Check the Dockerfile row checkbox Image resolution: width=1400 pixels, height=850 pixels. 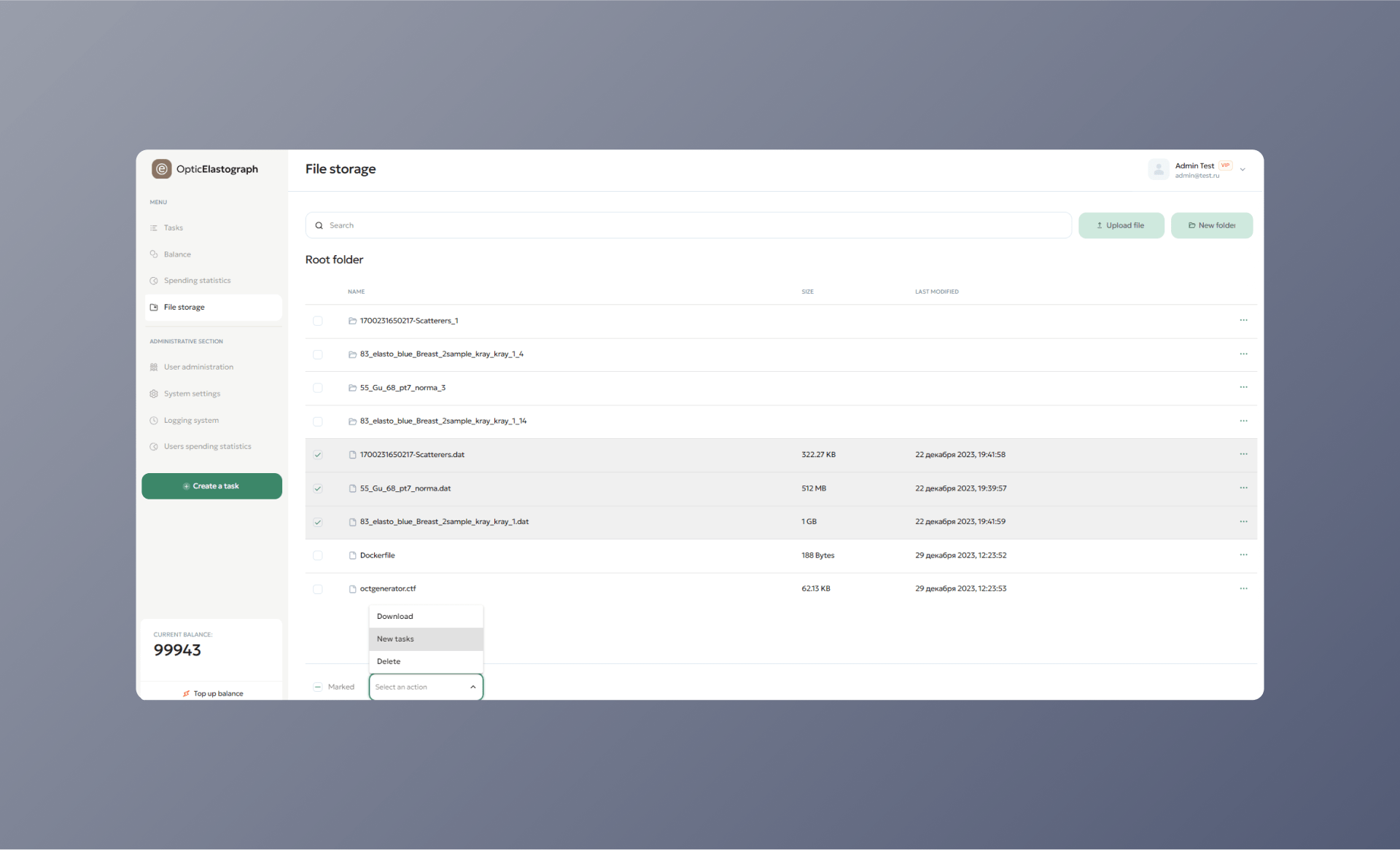tap(318, 555)
